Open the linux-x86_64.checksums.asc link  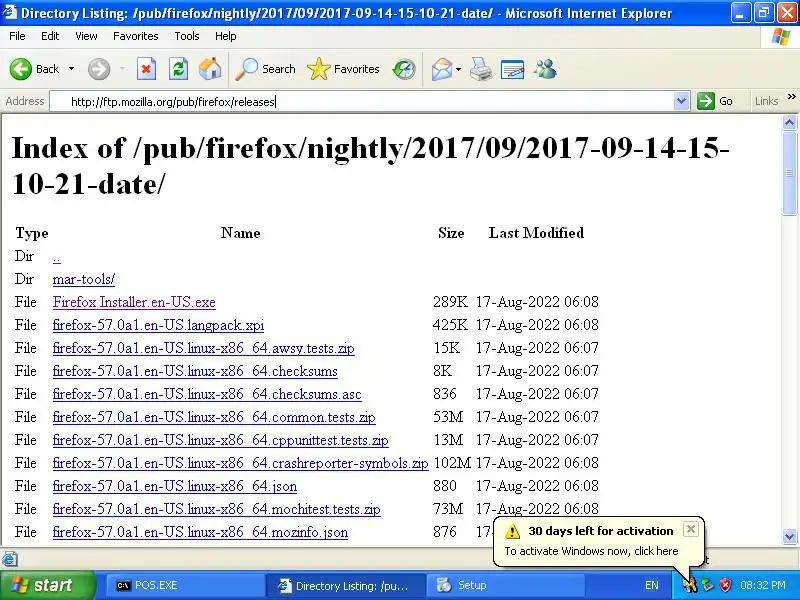[x=207, y=394]
